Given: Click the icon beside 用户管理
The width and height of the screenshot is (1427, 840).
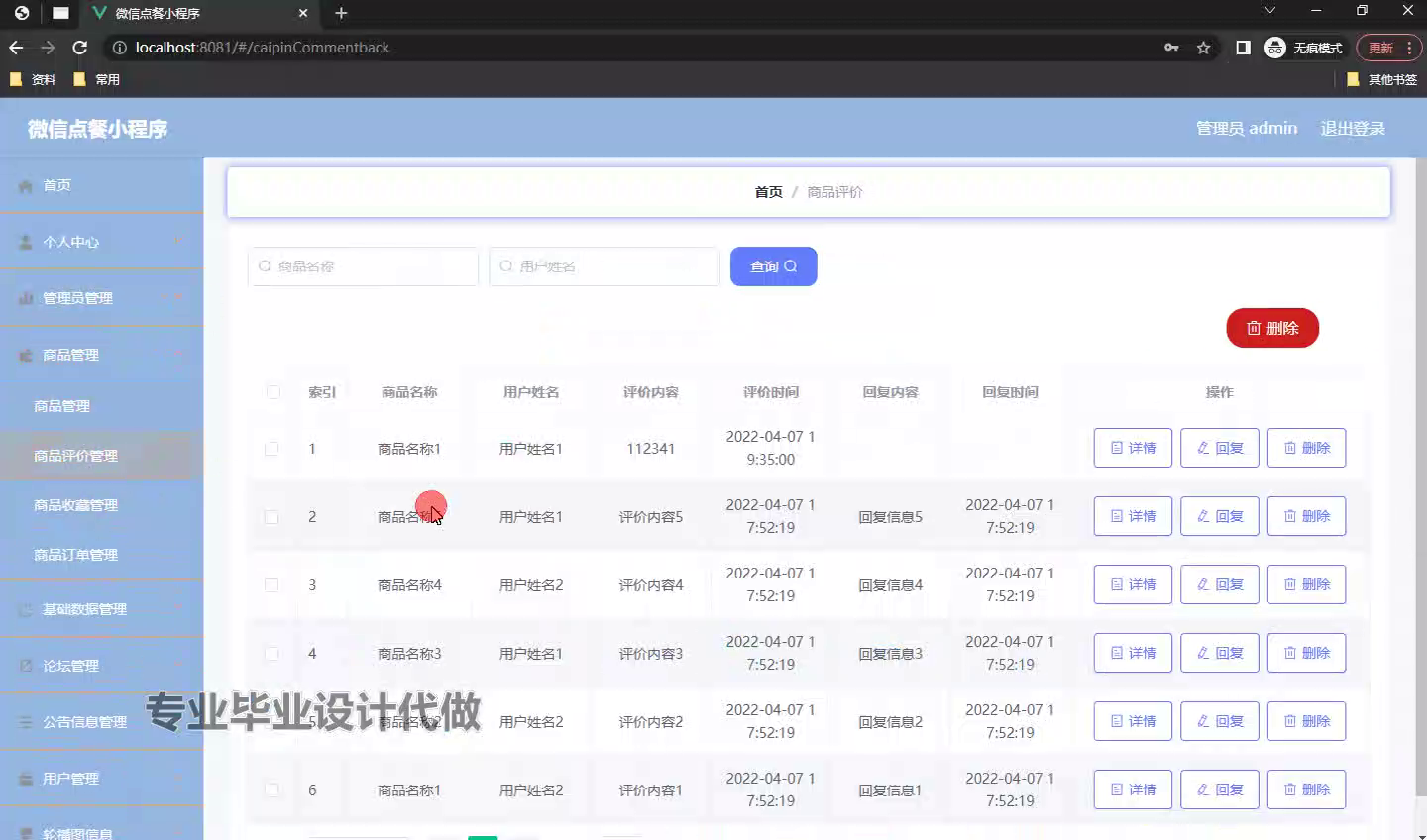Looking at the screenshot, I should tap(26, 779).
